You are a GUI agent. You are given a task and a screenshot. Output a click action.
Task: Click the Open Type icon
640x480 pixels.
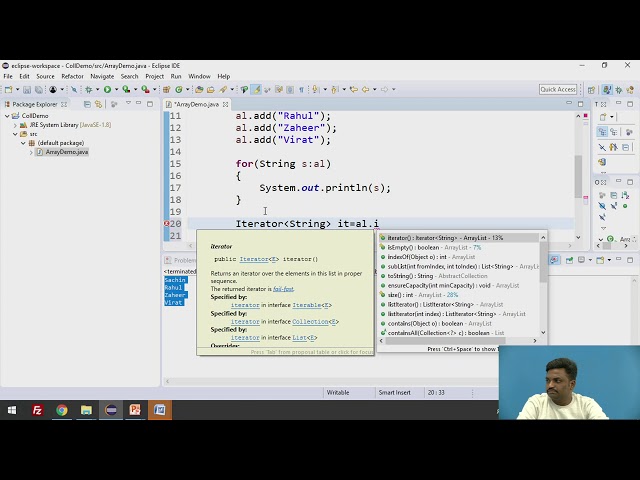coord(199,89)
